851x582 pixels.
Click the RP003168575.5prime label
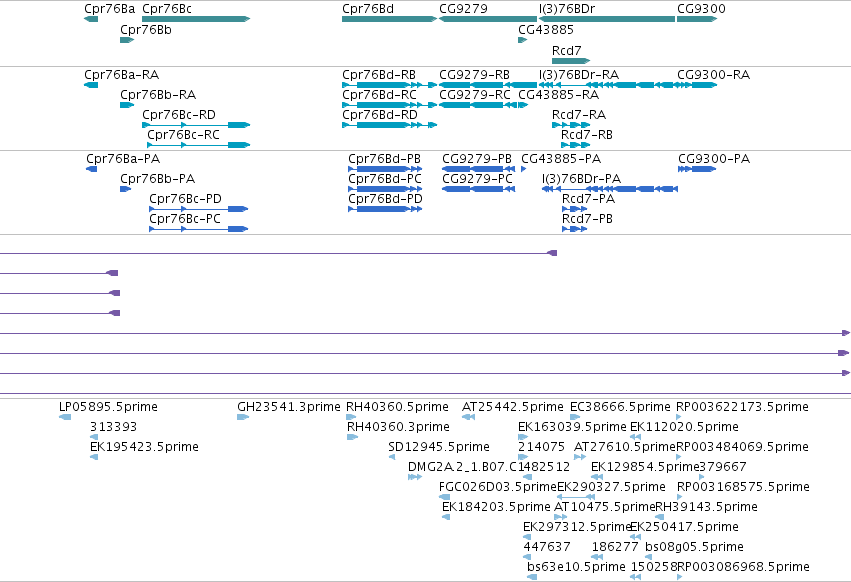click(743, 486)
